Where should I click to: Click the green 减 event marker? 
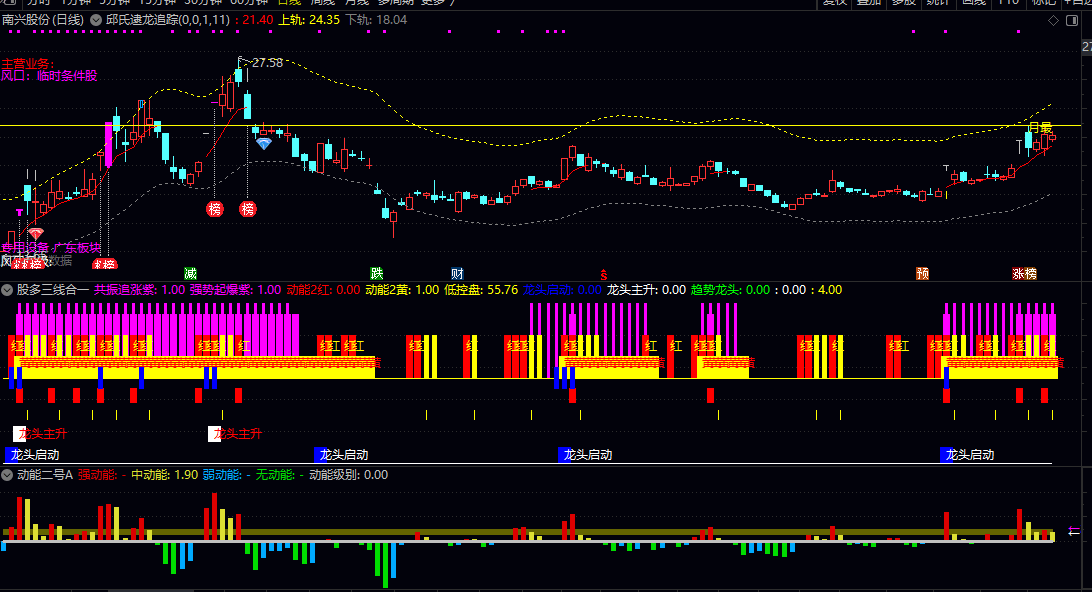click(x=190, y=273)
